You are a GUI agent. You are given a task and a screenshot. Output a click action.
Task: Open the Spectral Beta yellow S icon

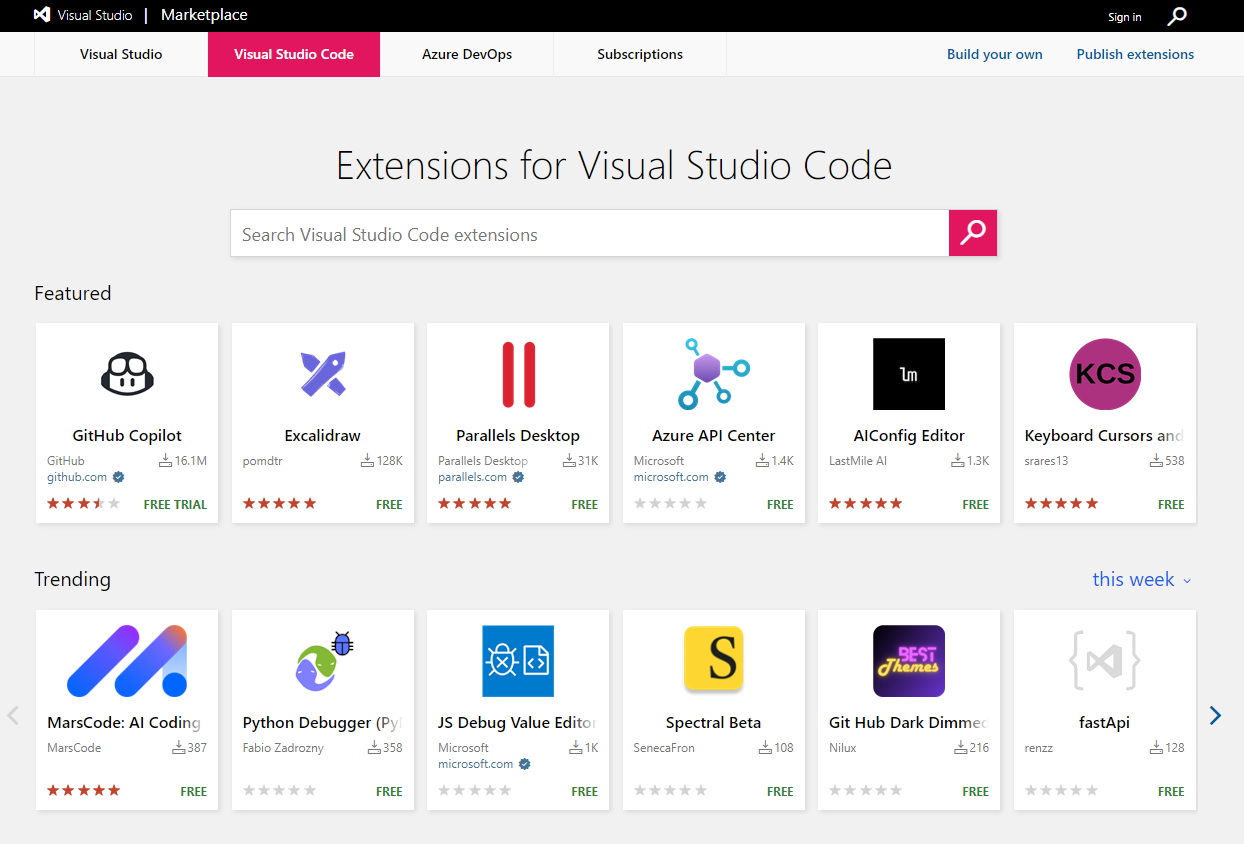[714, 659]
